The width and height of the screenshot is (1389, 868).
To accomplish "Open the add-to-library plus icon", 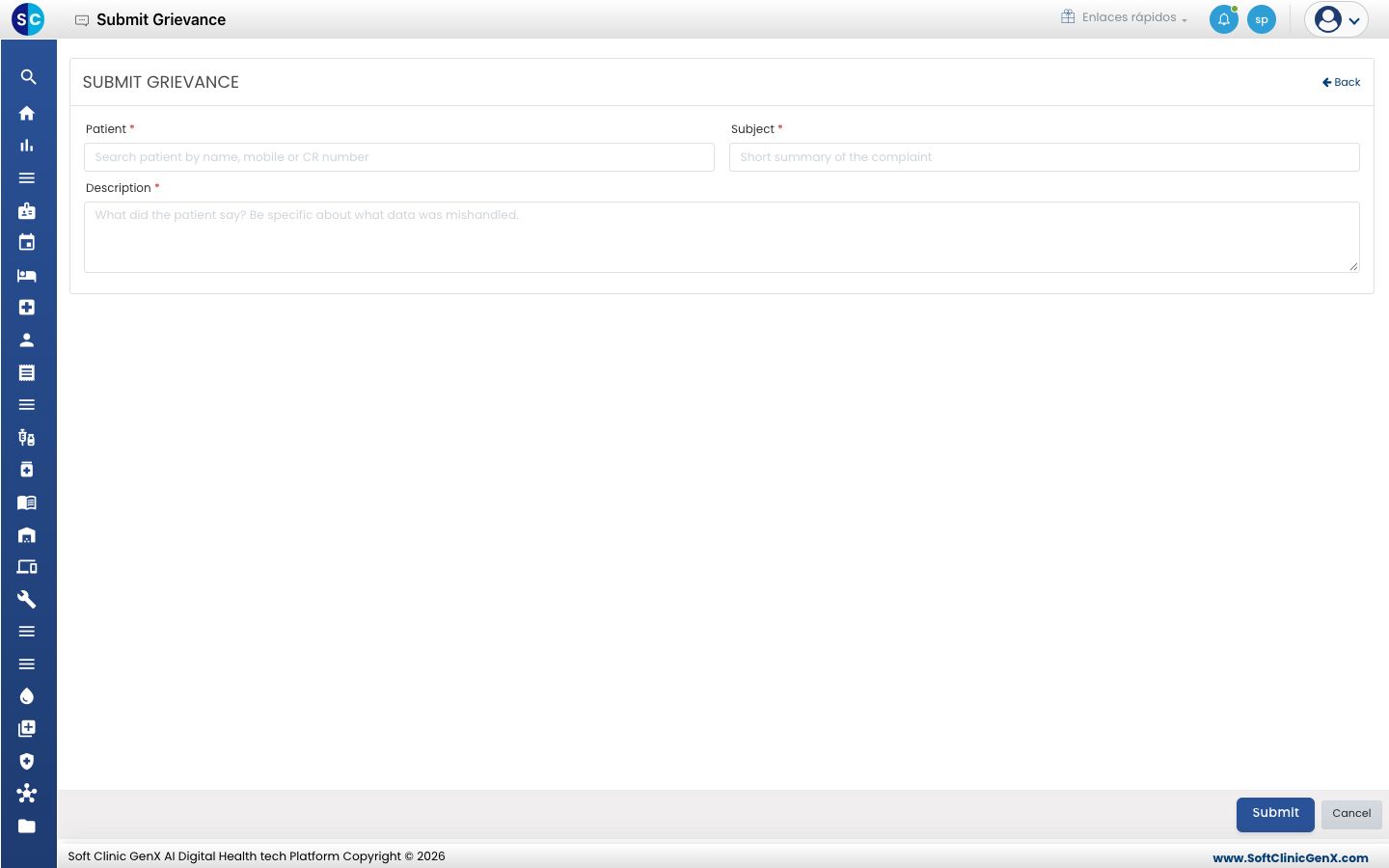I will click(x=27, y=729).
